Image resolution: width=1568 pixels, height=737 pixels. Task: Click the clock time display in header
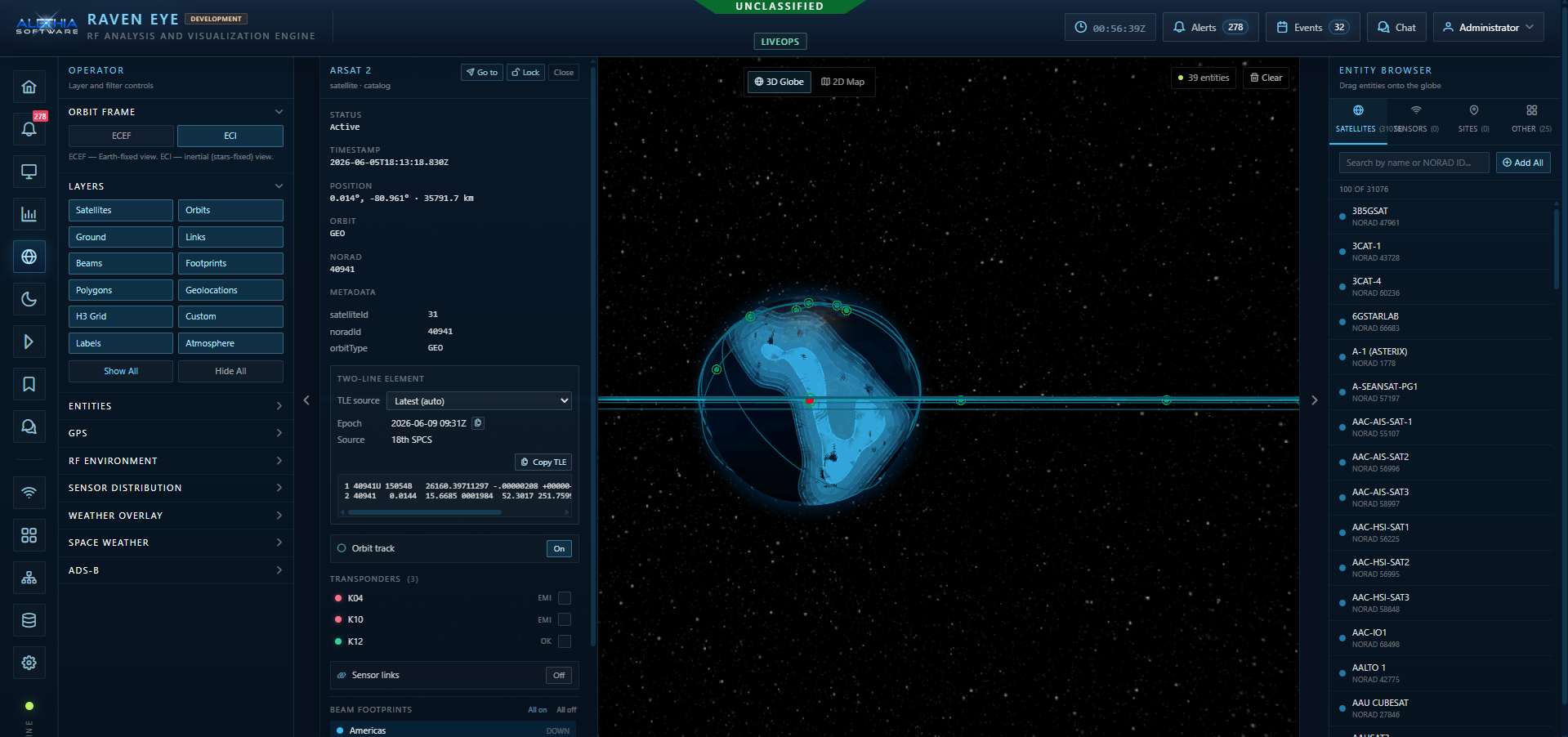(1110, 28)
